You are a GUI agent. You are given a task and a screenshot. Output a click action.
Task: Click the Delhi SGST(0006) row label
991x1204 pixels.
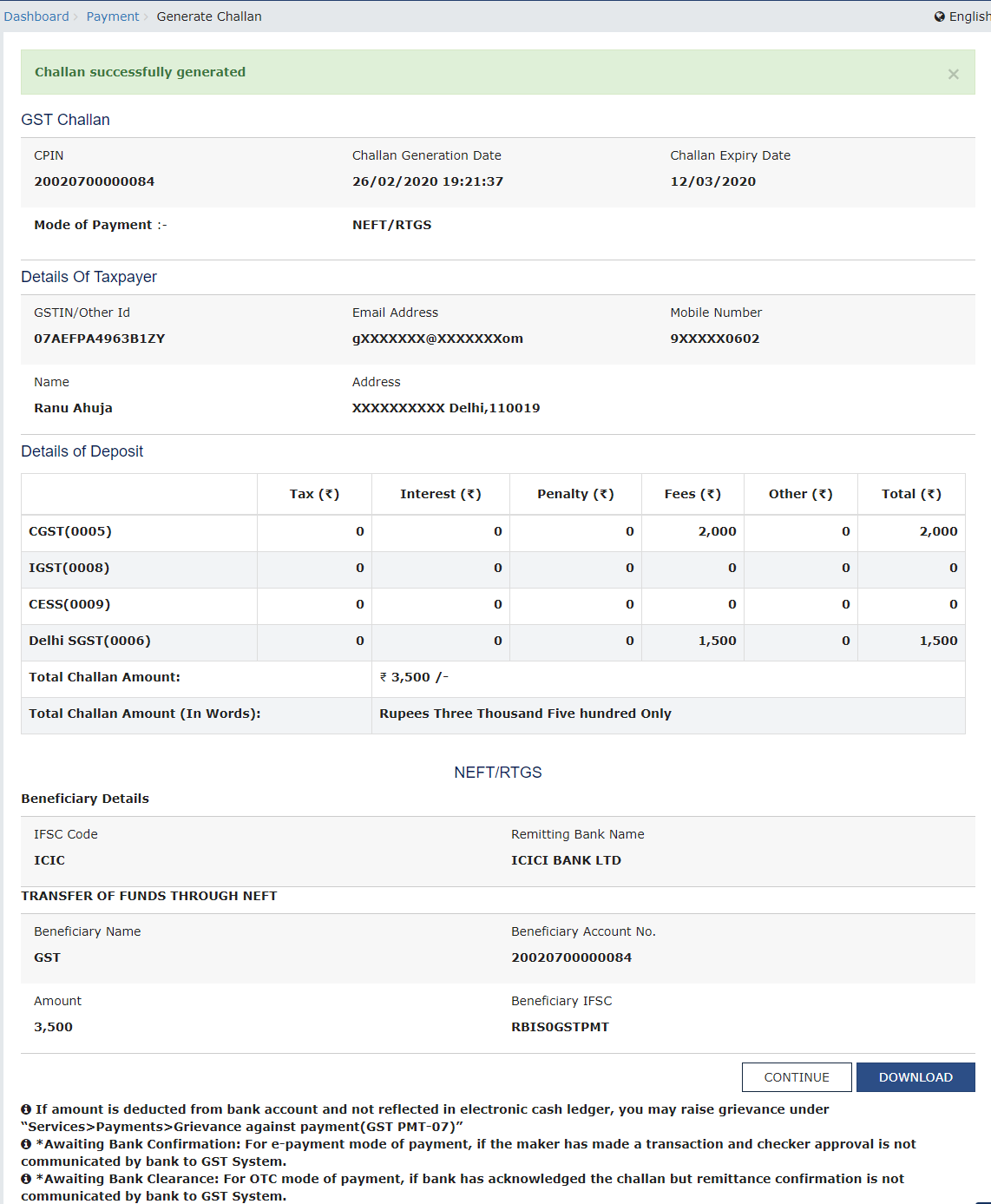tap(89, 641)
